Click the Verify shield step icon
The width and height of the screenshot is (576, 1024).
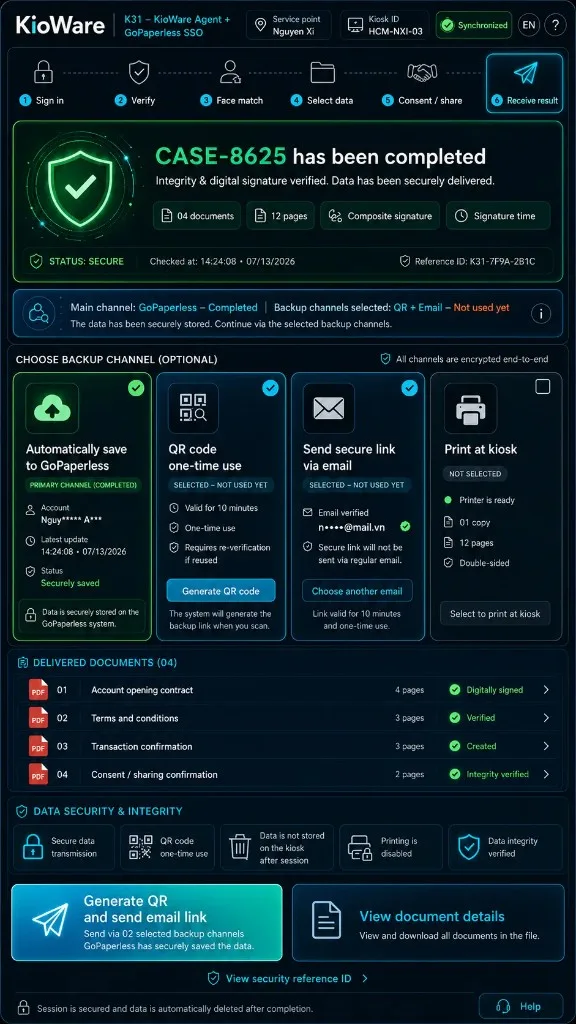[138, 72]
